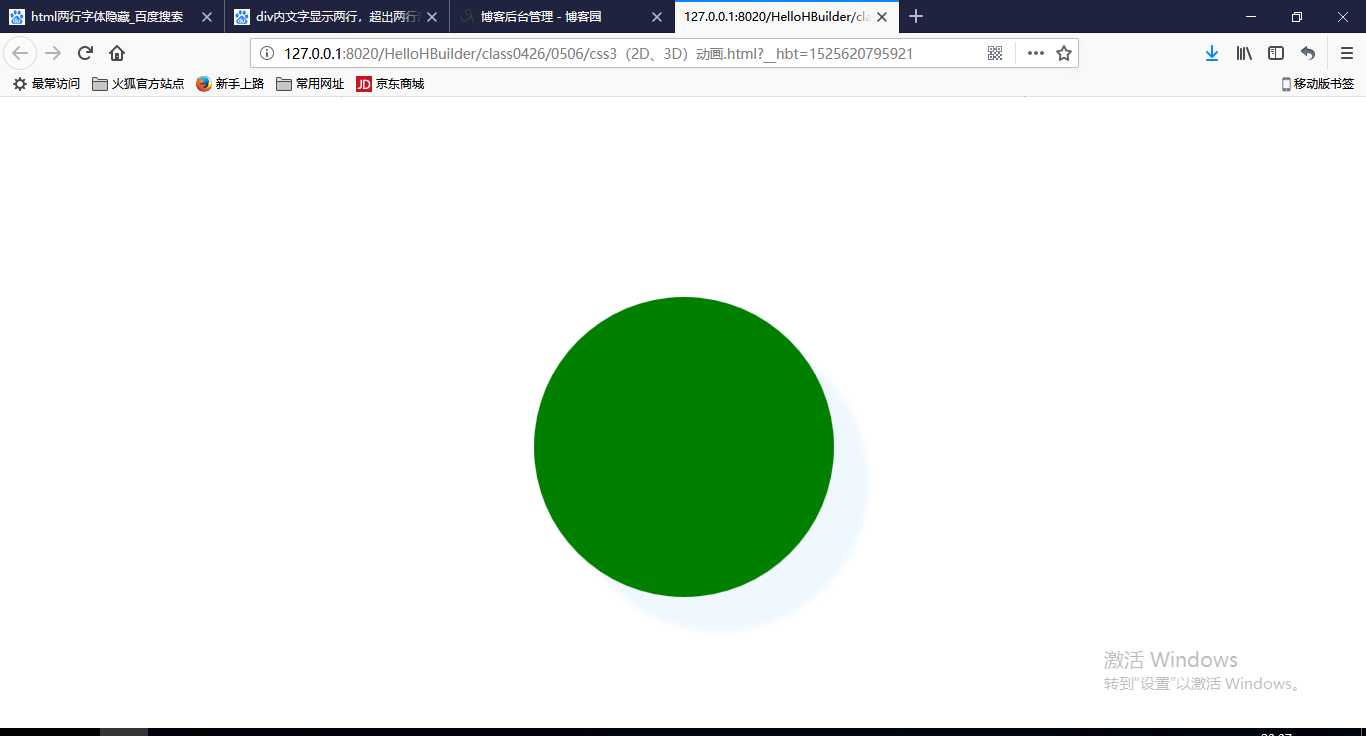Open the 常用网址 bookmark folder
Screen dimensions: 1366x736
310,84
